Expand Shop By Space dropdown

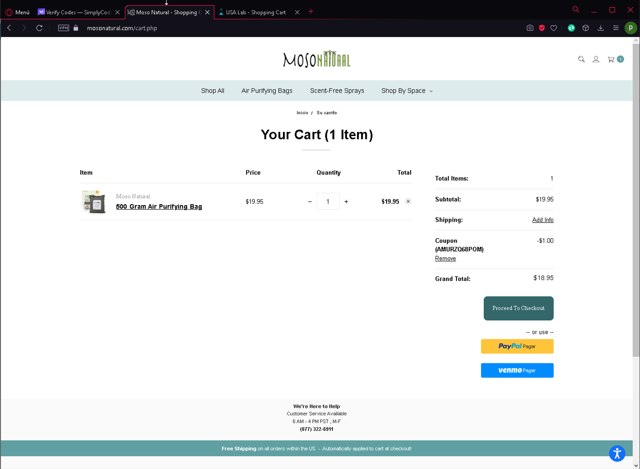[x=407, y=91]
